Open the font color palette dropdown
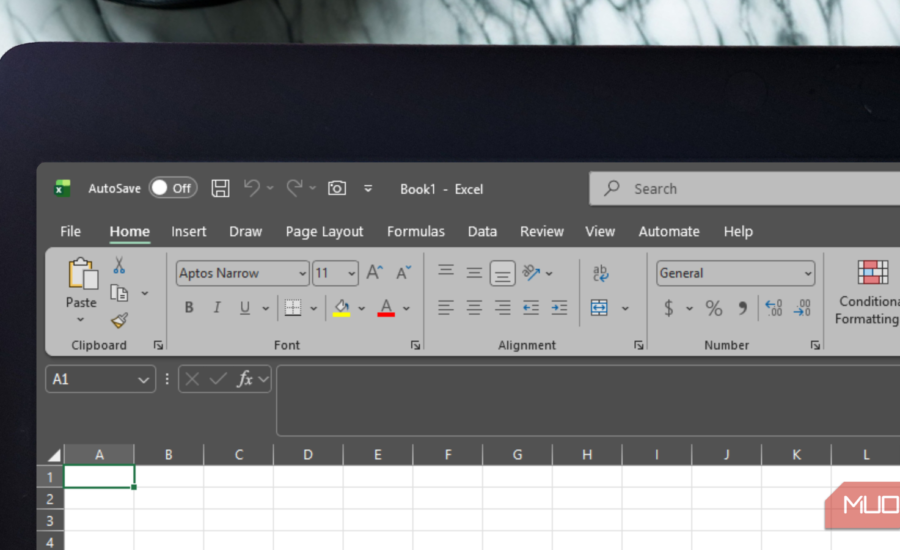The height and width of the screenshot is (550, 900). (406, 308)
